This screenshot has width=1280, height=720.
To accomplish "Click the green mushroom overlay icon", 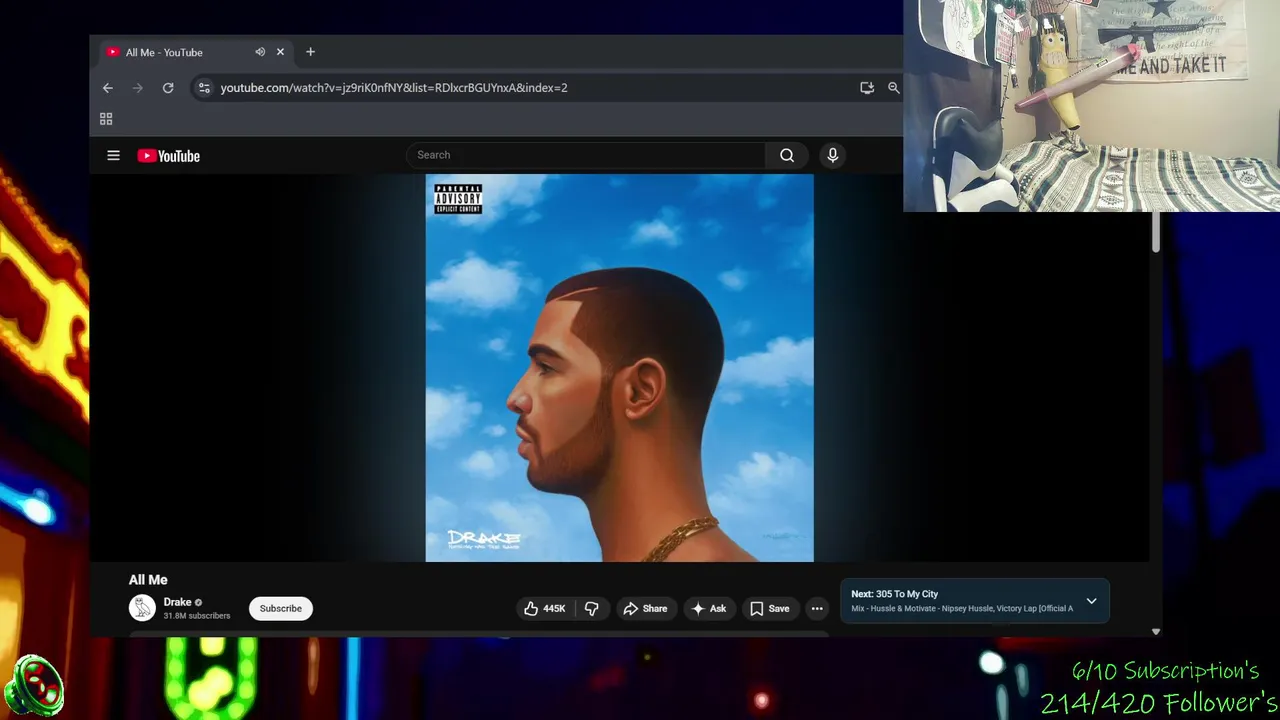I will [x=33, y=686].
